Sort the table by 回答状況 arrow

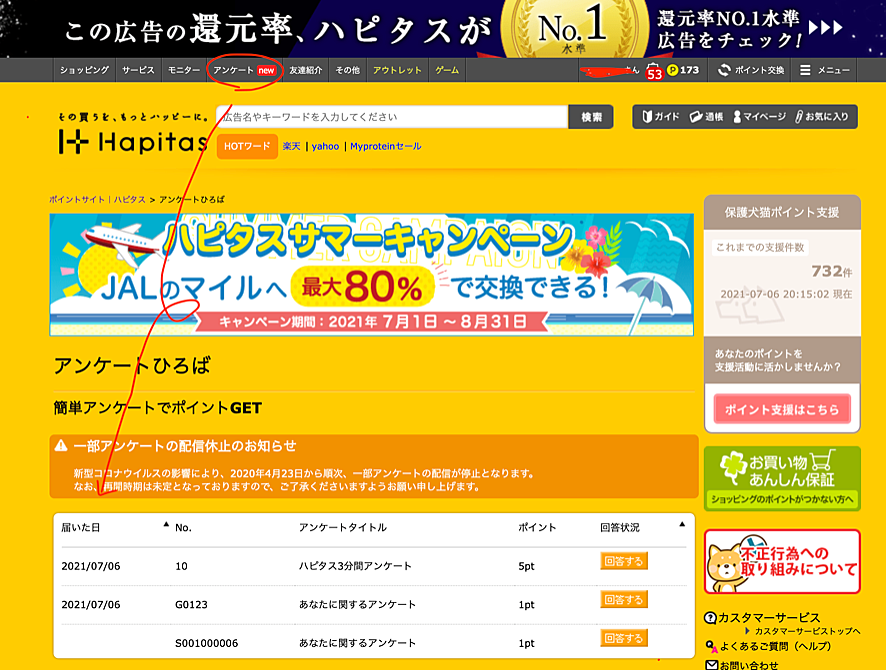[682, 524]
